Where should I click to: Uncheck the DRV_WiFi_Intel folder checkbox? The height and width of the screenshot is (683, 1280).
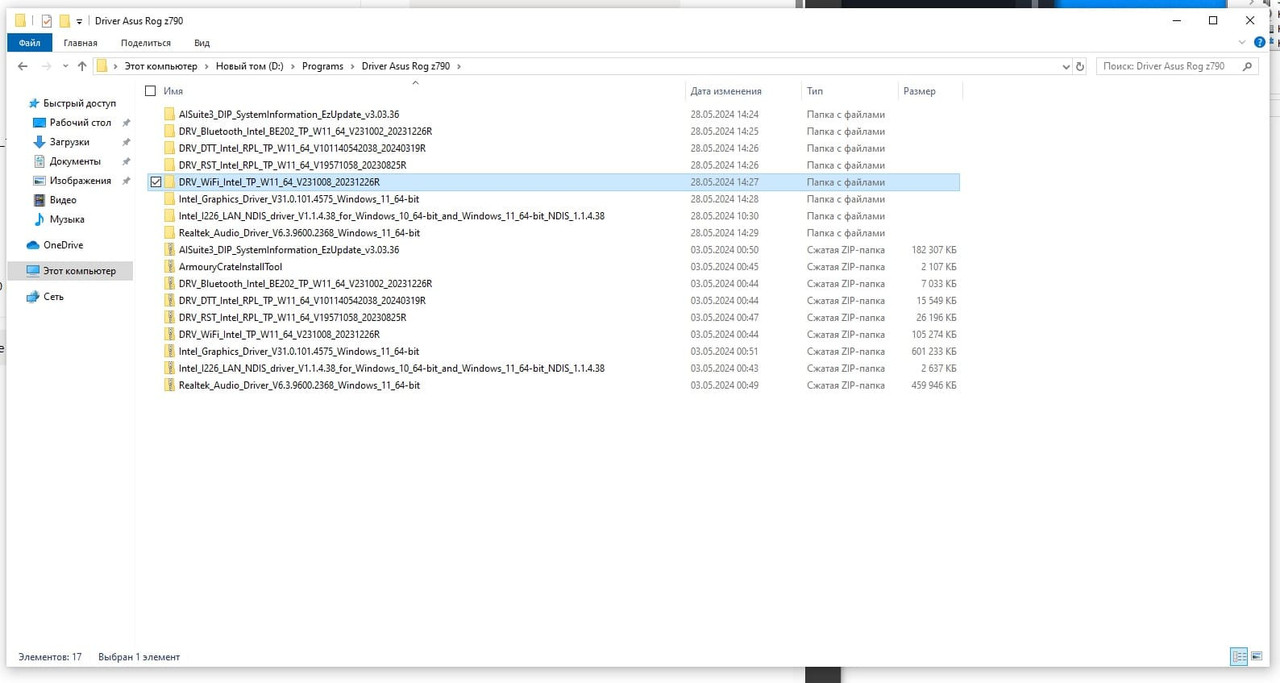155,182
